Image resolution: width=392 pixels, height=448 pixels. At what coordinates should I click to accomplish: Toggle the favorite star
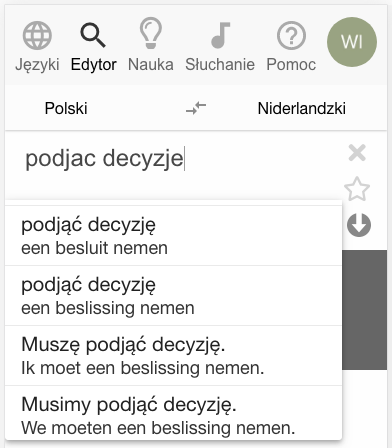pyautogui.click(x=357, y=189)
